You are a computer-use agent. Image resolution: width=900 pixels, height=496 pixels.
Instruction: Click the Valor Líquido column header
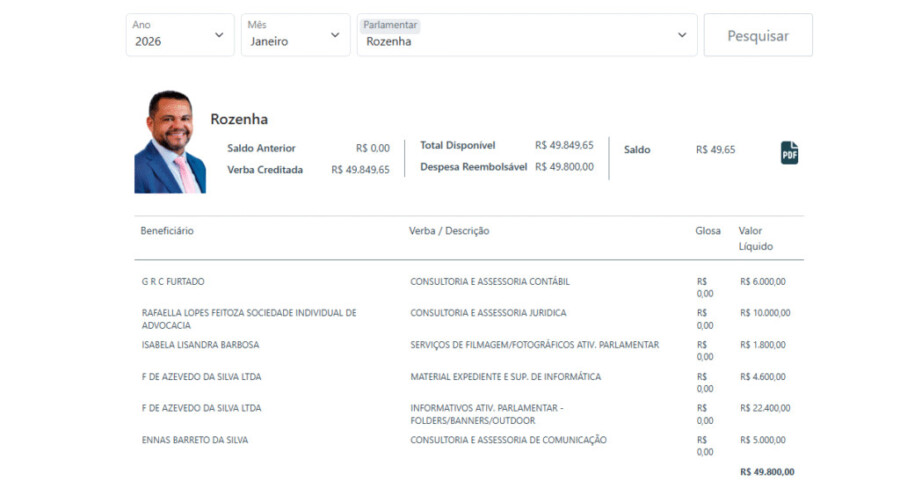[756, 238]
